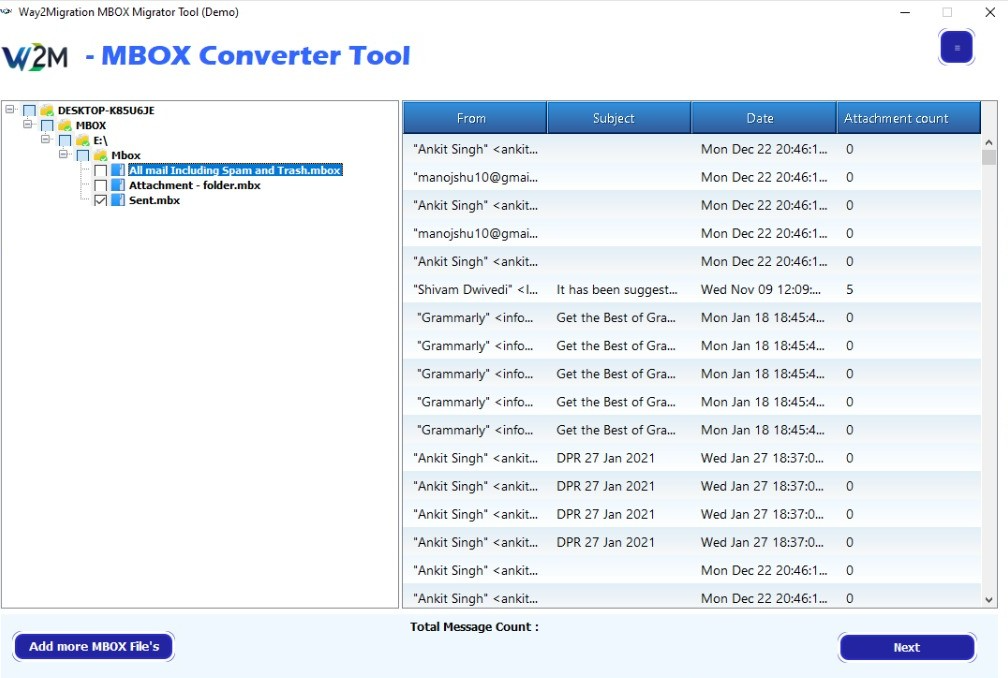Uncheck the Sent.mbx checkbox

click(100, 201)
